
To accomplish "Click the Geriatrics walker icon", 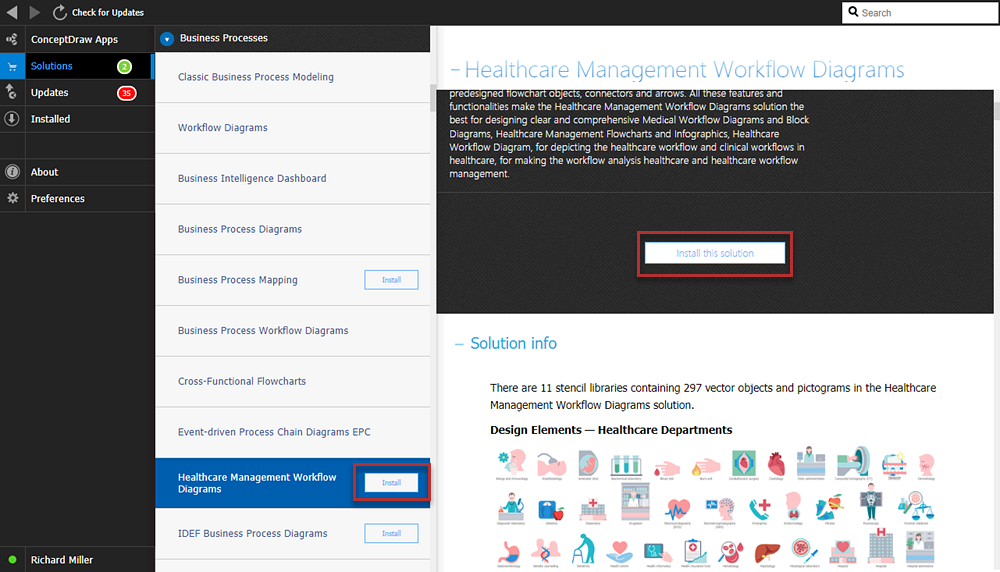I will 584,548.
